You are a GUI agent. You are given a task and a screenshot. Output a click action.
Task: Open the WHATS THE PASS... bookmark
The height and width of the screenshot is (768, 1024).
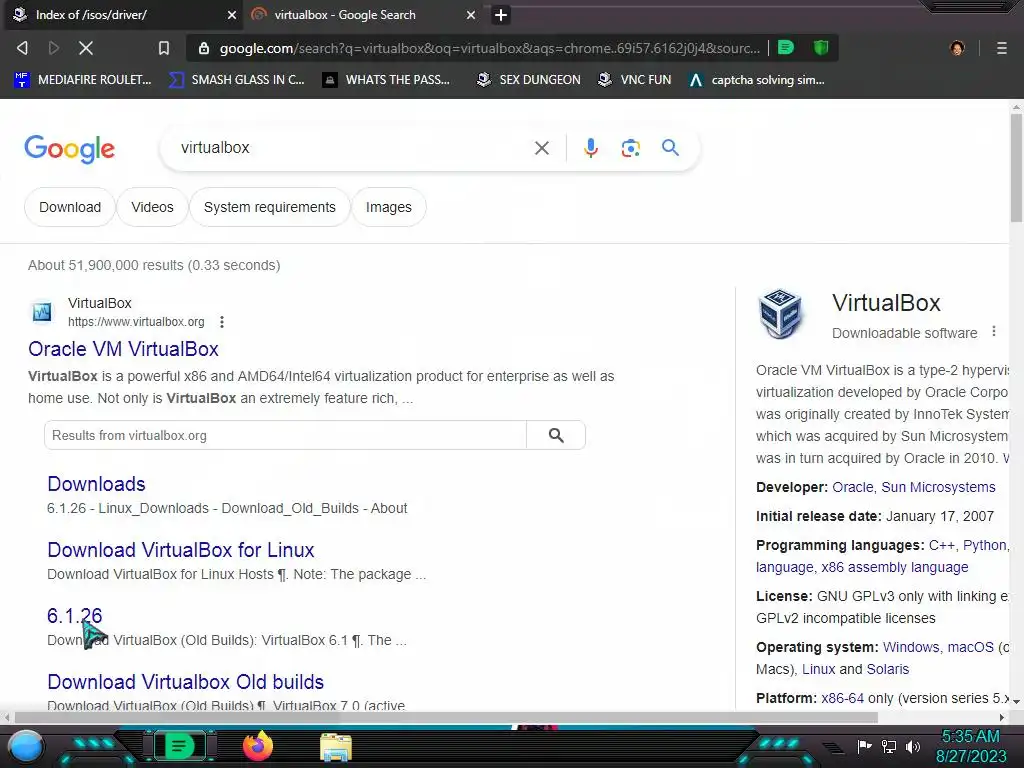click(x=387, y=80)
